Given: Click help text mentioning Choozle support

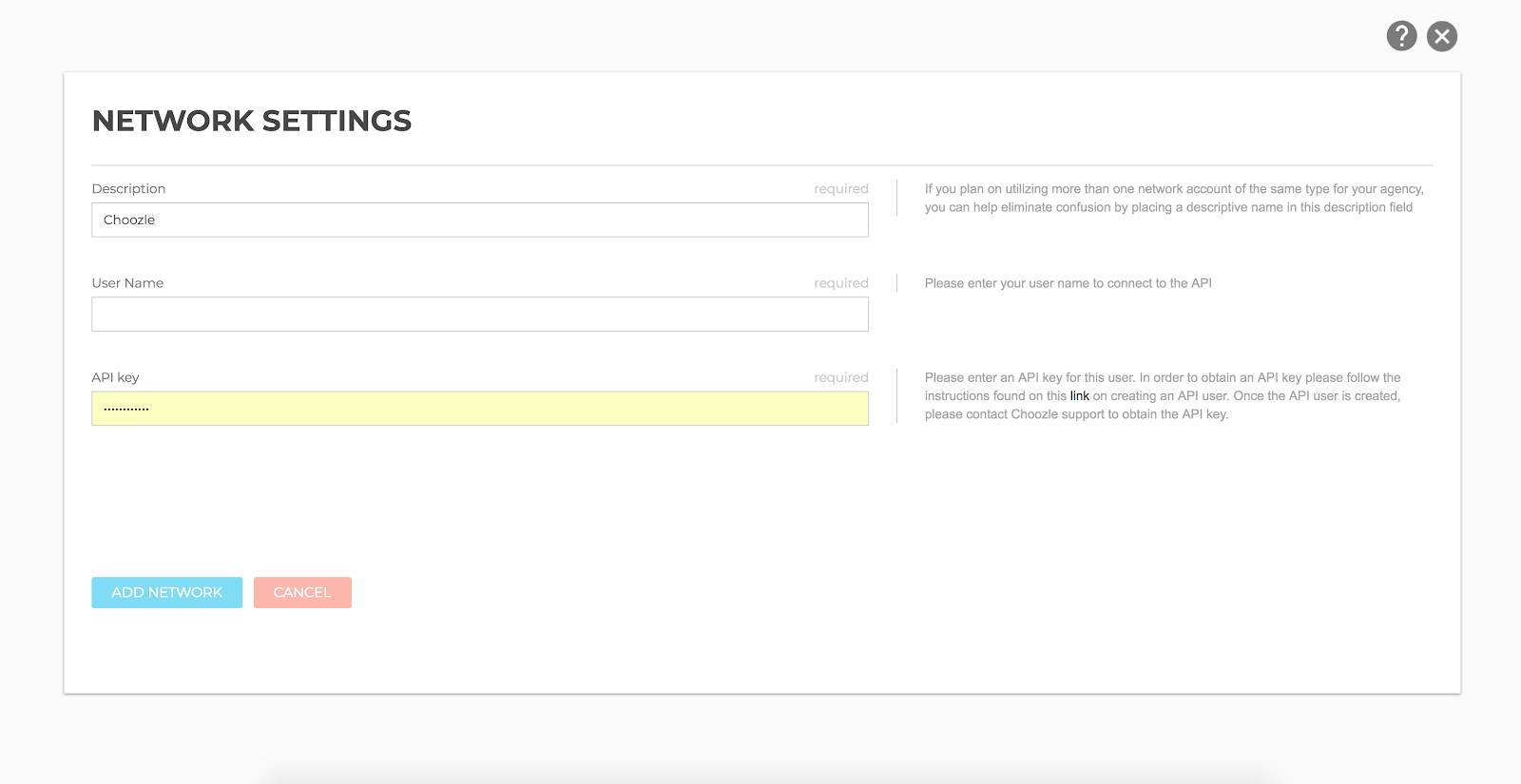Looking at the screenshot, I should tap(1163, 396).
